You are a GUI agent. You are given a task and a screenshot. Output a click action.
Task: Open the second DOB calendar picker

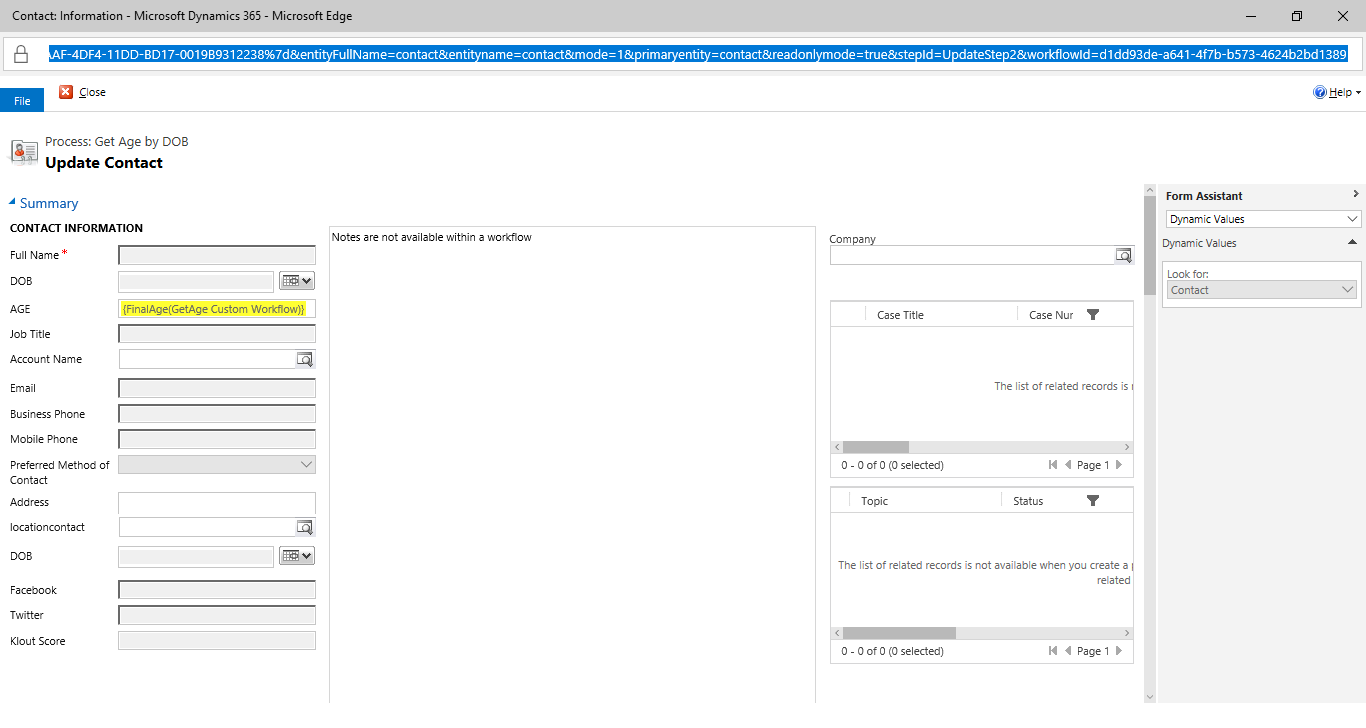(x=297, y=556)
